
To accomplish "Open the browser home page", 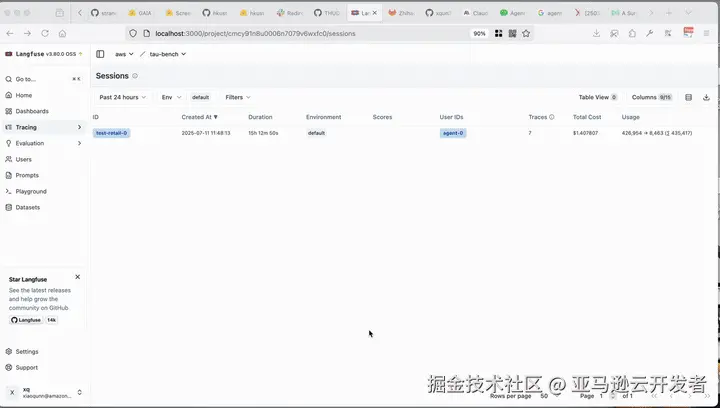I will 62,34.
